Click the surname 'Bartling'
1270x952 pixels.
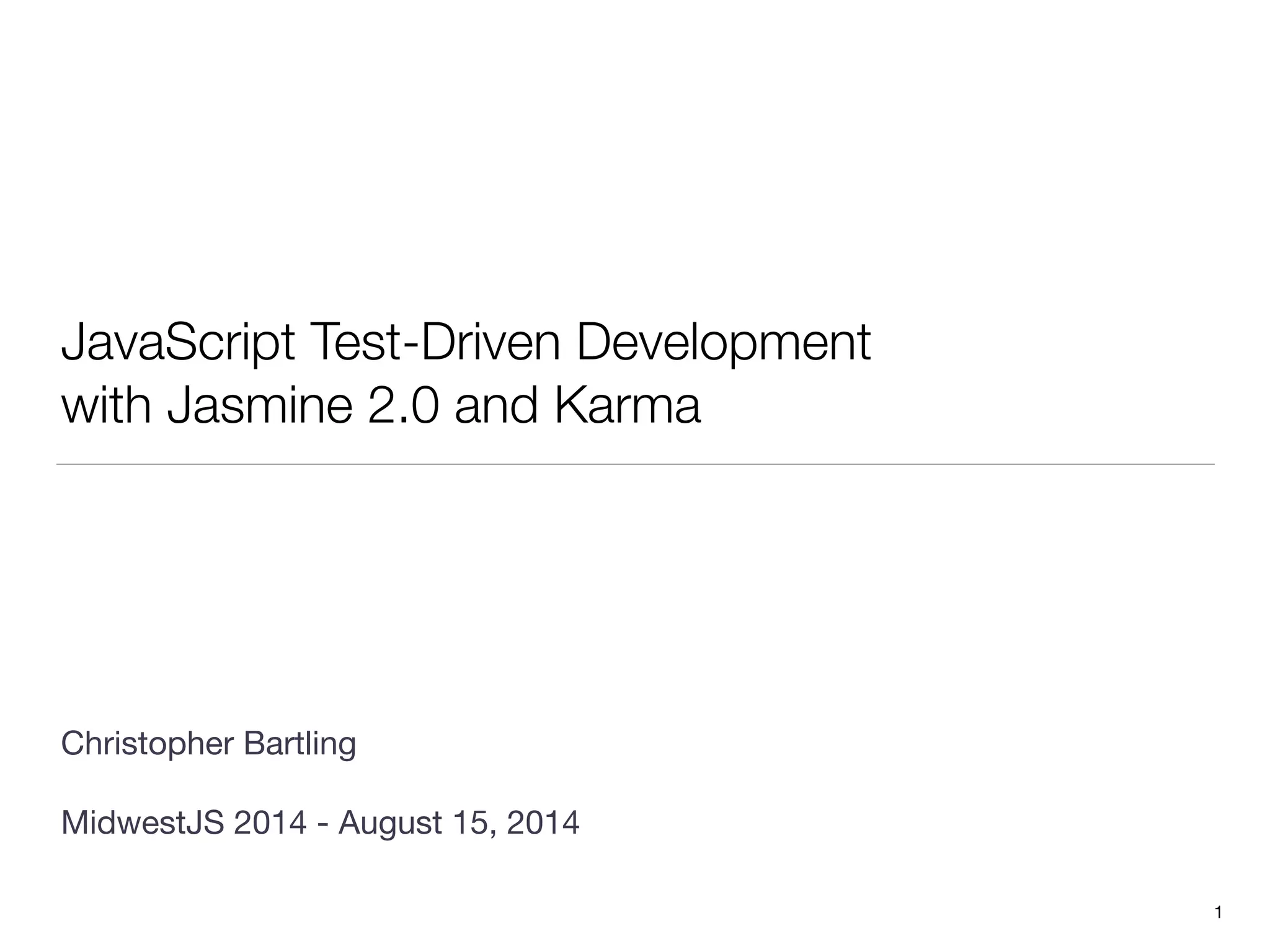(300, 744)
